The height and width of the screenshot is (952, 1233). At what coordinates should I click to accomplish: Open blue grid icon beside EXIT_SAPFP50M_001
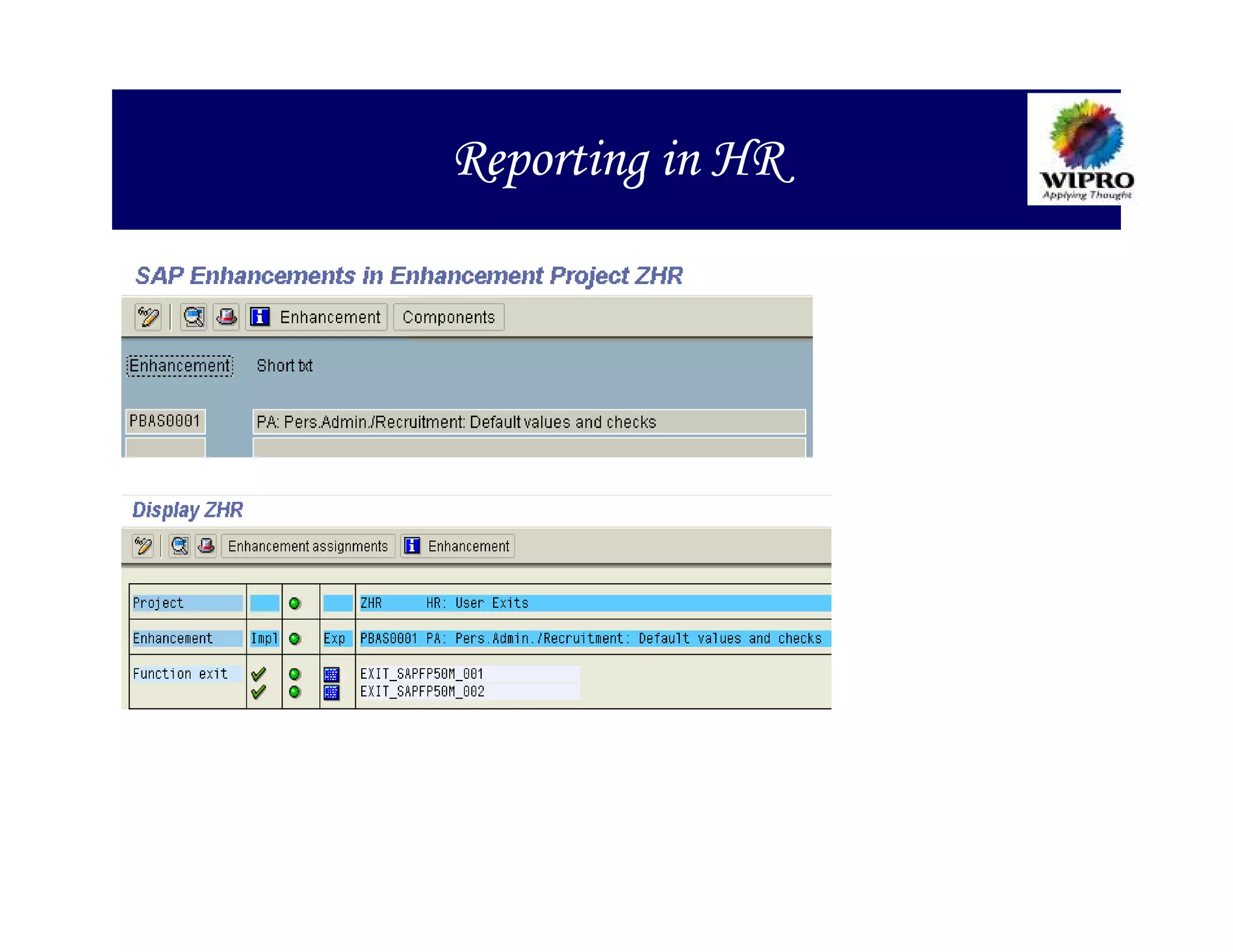pos(332,674)
